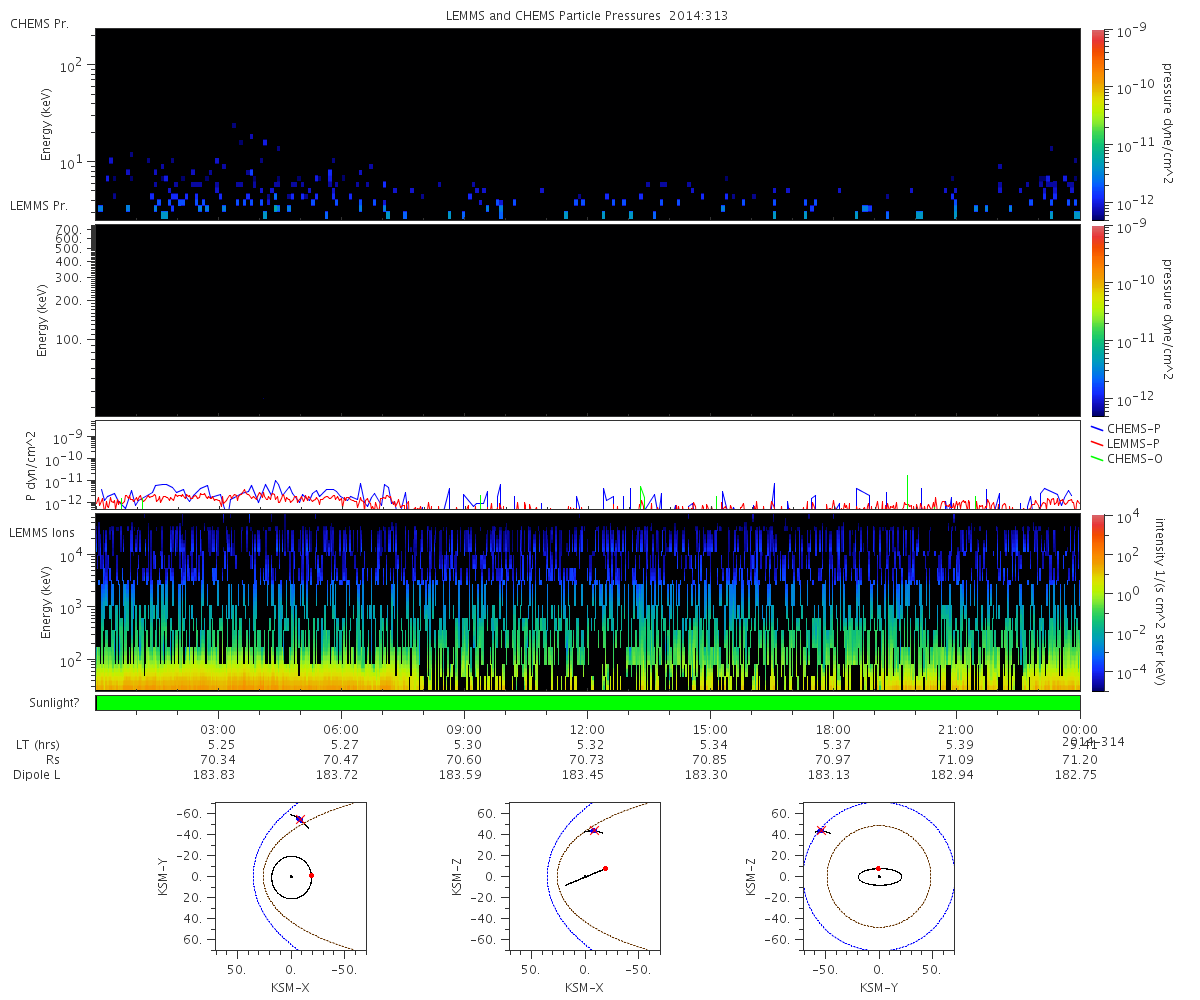Open the KSM-X versus KSM-Y orbit plot
Viewport: 1200px width, 1000px height.
[x=290, y=875]
